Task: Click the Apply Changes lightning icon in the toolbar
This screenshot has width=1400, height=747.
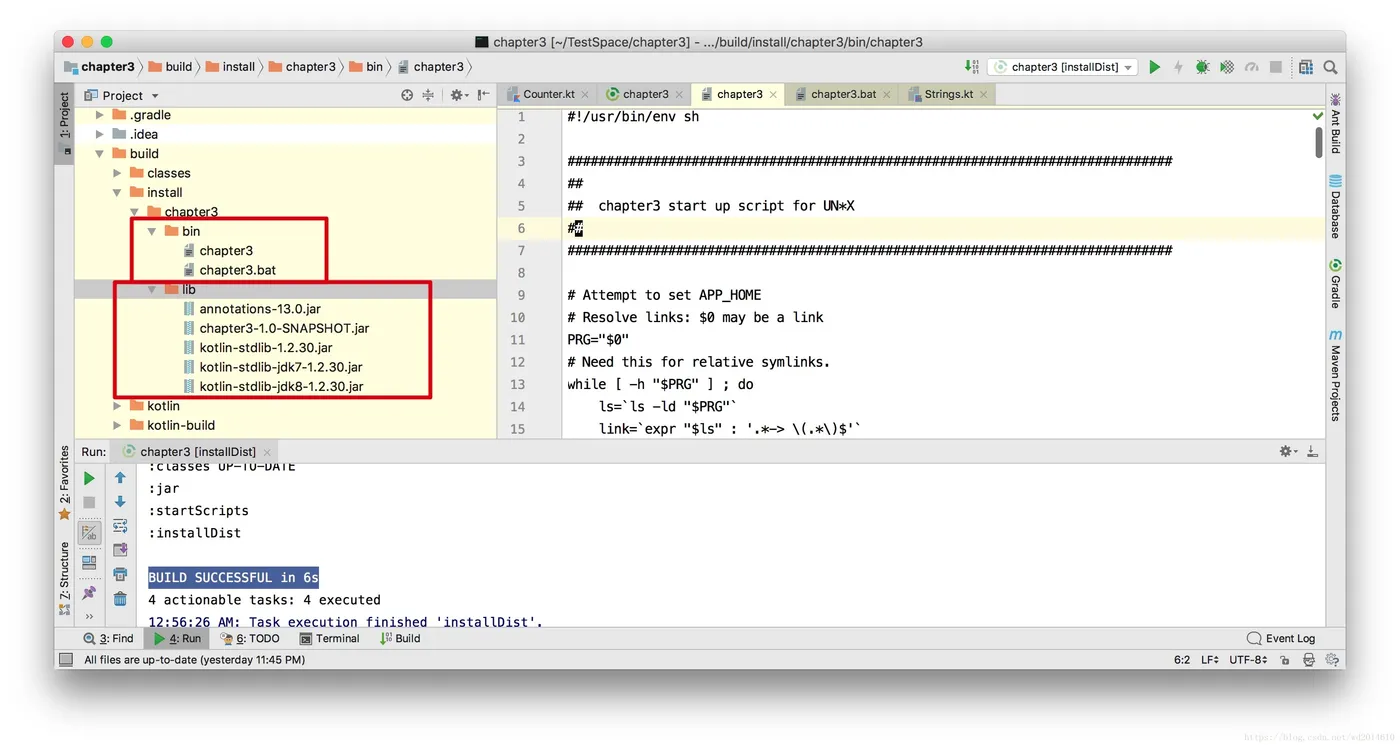Action: tap(1178, 67)
